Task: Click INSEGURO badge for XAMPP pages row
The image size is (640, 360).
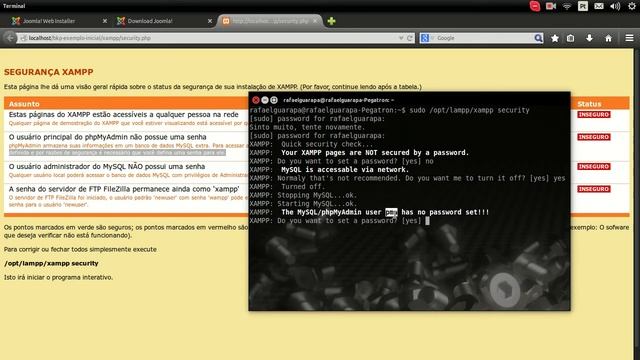Action: [x=594, y=115]
